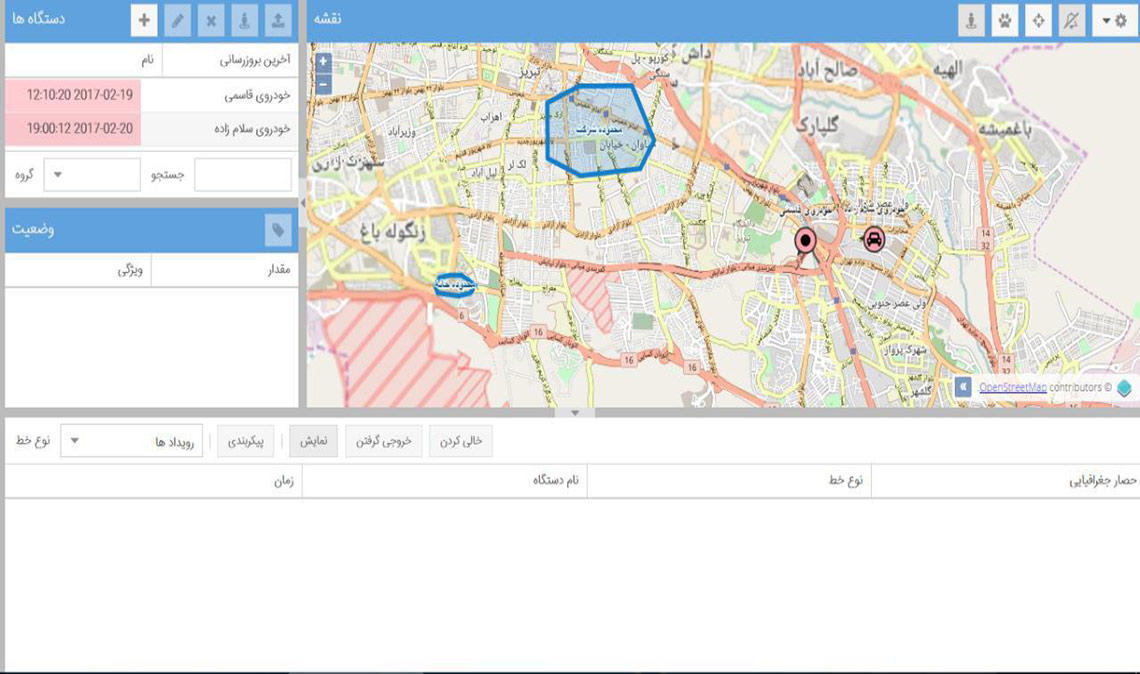Viewport: 1140px width, 674px height.
Task: Click the leftmost icon in map toolbar
Action: point(971,20)
